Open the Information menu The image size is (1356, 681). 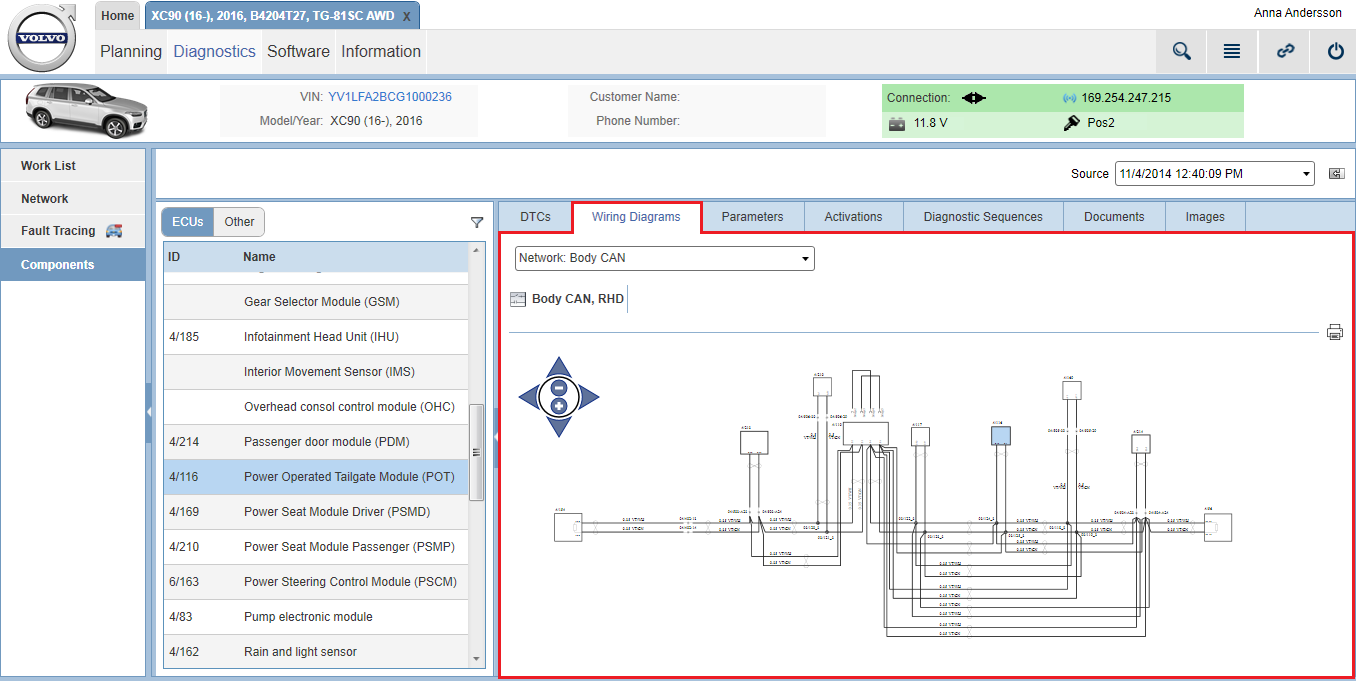381,51
